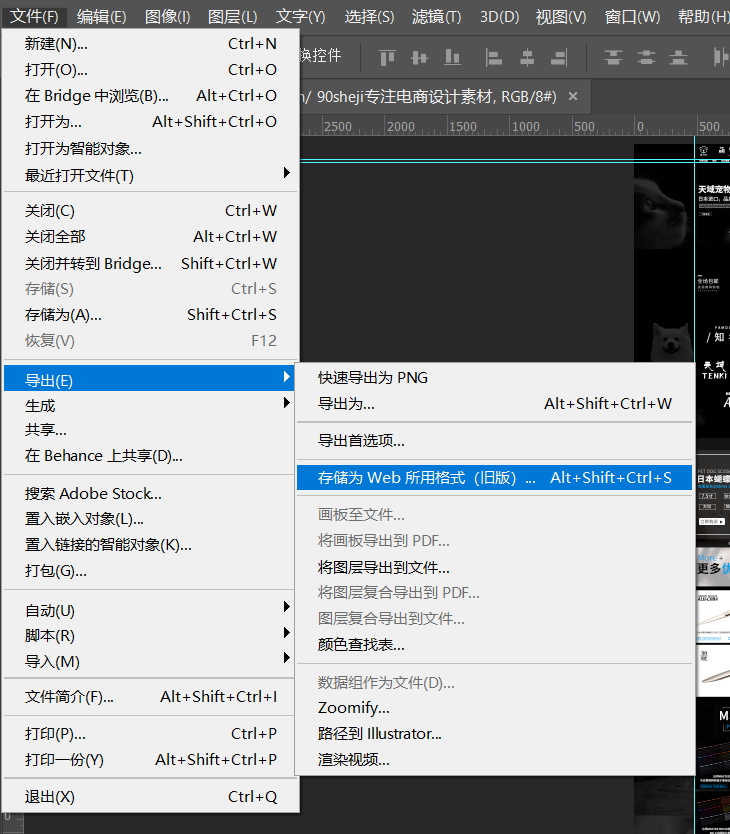Image resolution: width=730 pixels, height=834 pixels.
Task: Select 打开为... menu entry
Action: tap(151, 122)
